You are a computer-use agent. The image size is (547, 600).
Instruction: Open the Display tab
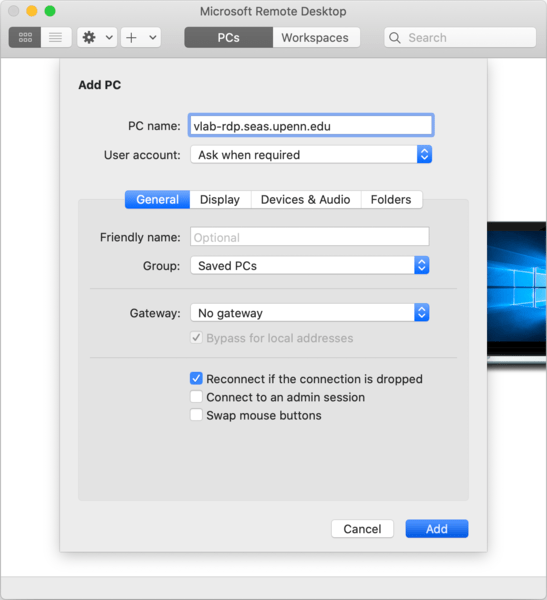[220, 199]
